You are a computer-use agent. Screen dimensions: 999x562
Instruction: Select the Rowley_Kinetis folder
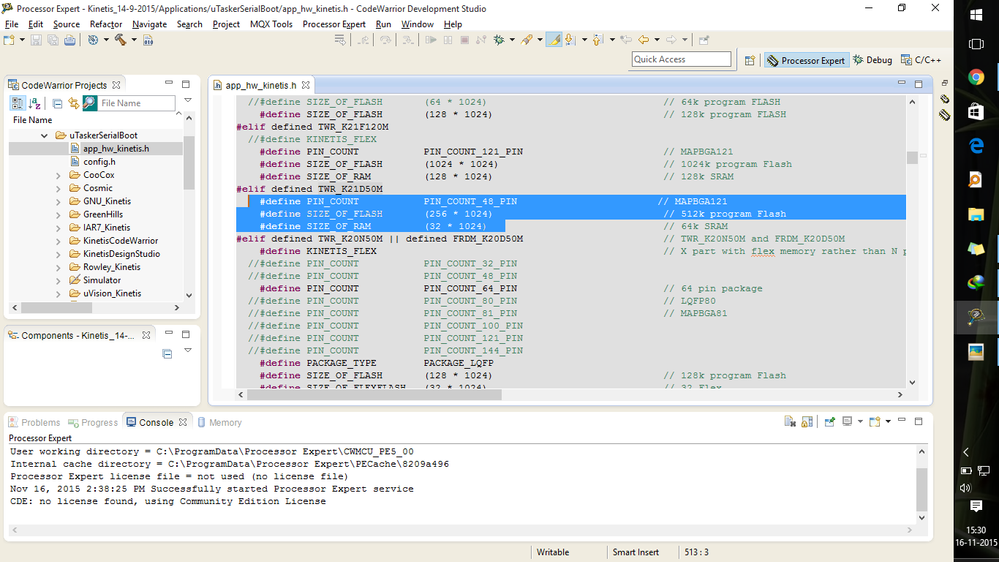click(x=111, y=267)
